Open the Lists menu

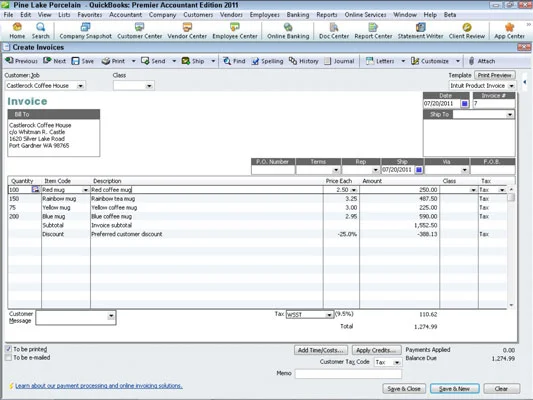pyautogui.click(x=64, y=15)
